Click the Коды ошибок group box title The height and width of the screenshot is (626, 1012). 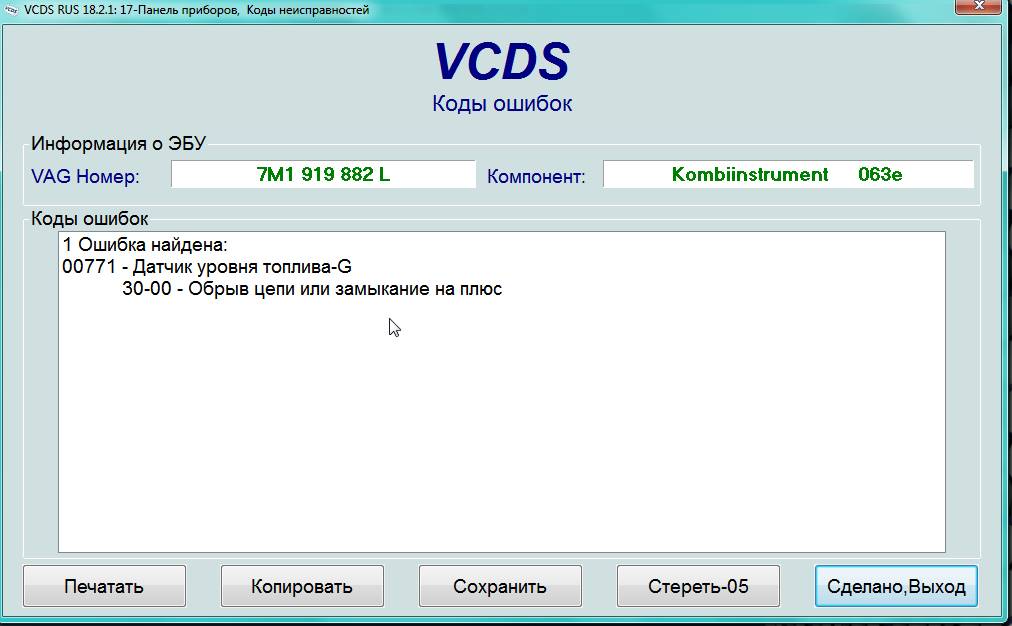90,219
